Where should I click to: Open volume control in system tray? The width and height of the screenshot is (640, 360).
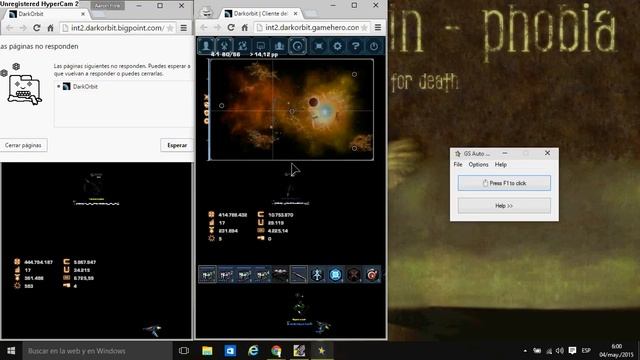[560, 351]
